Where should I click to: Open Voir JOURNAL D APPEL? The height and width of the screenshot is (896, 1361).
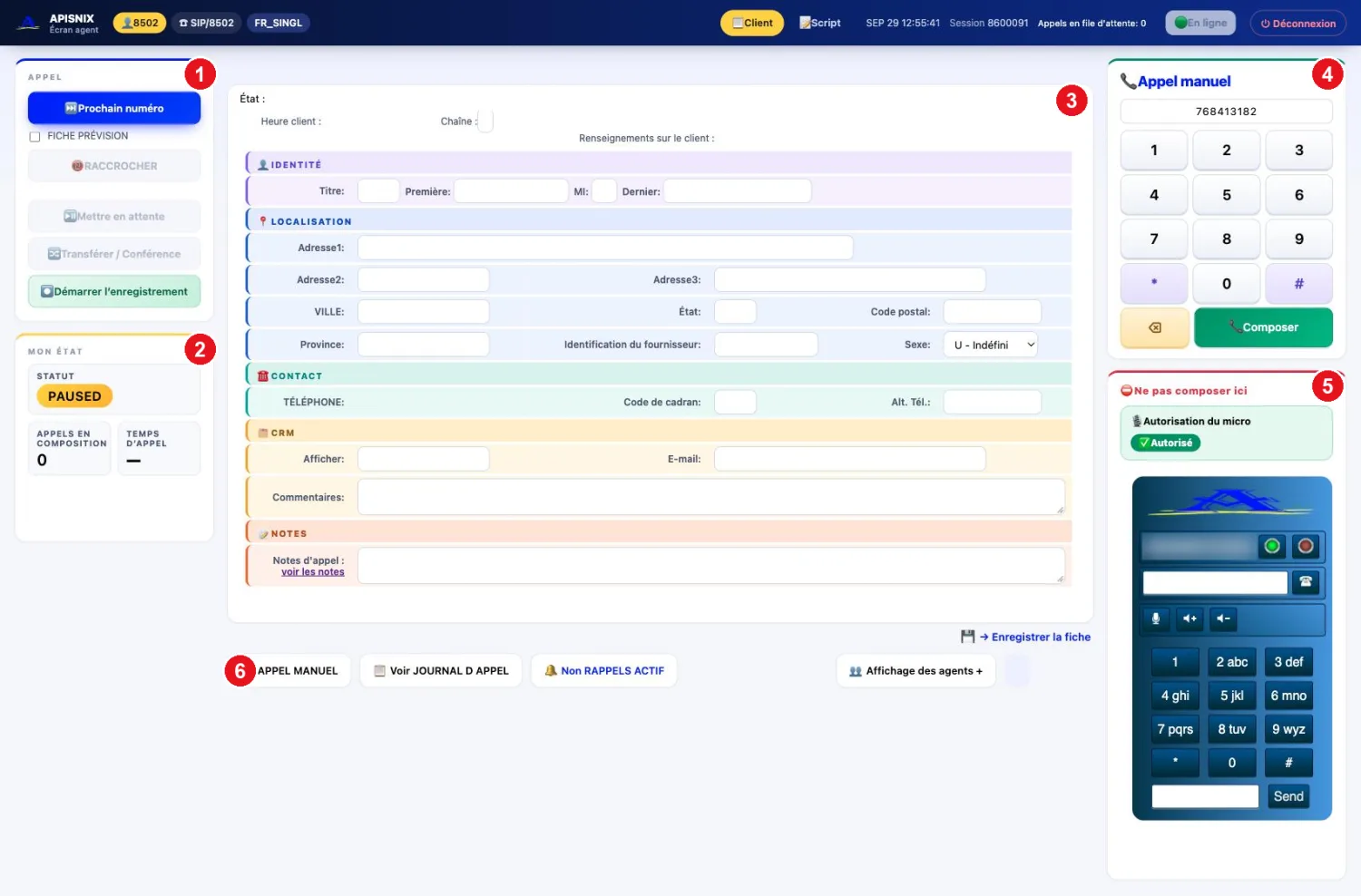coord(441,671)
